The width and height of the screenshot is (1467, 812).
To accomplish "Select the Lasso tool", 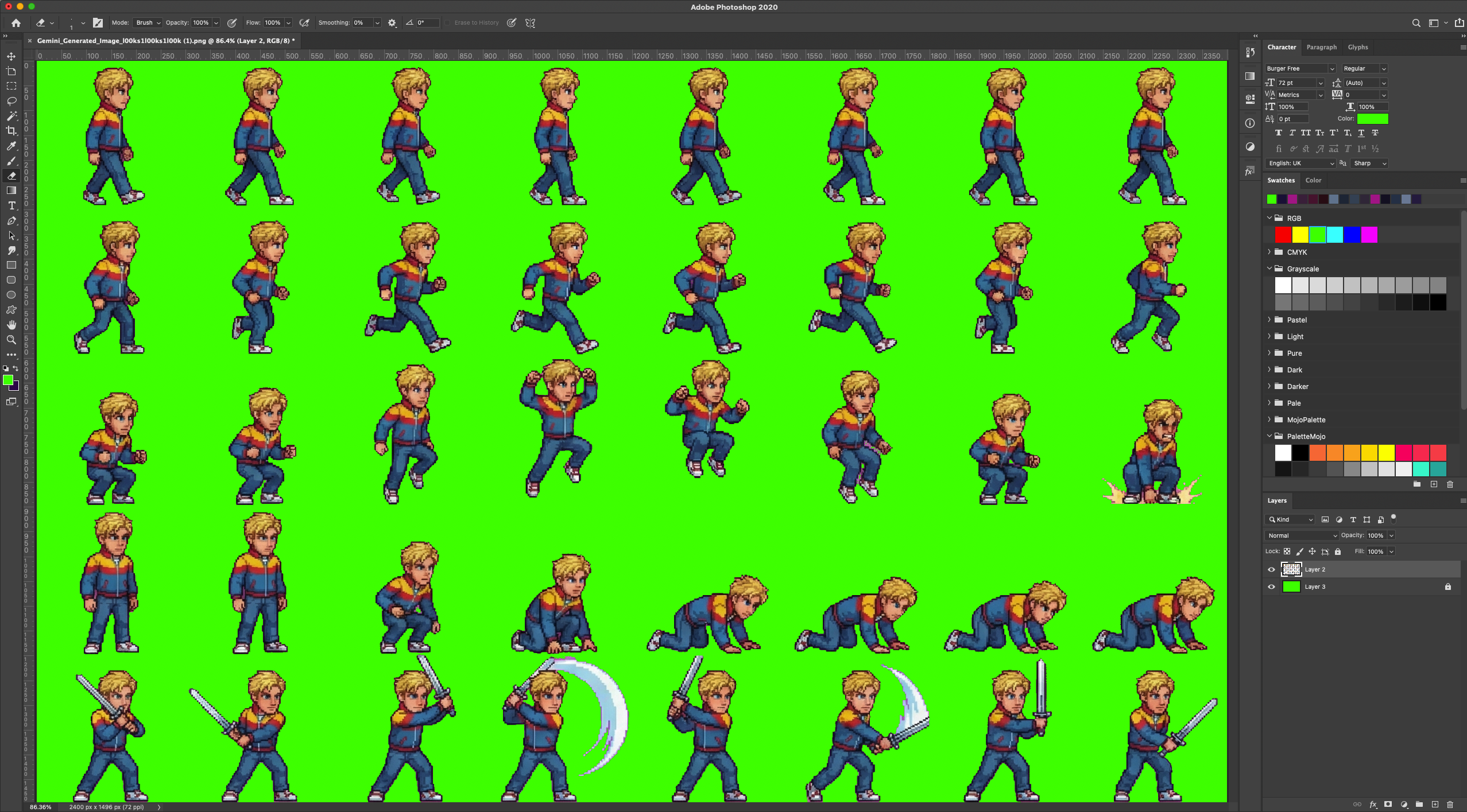I will (x=11, y=101).
